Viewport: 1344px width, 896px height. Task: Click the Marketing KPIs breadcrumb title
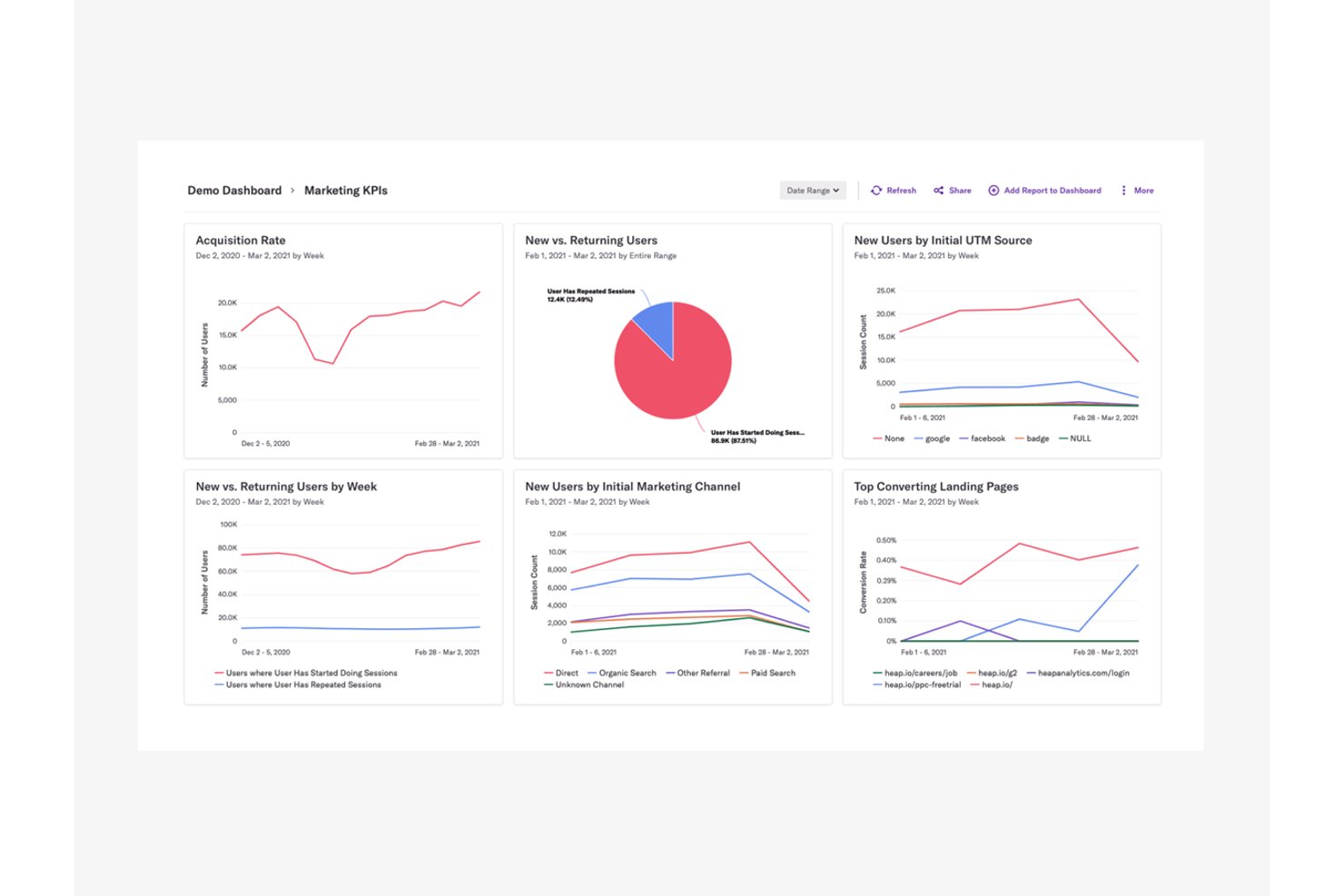click(x=346, y=191)
